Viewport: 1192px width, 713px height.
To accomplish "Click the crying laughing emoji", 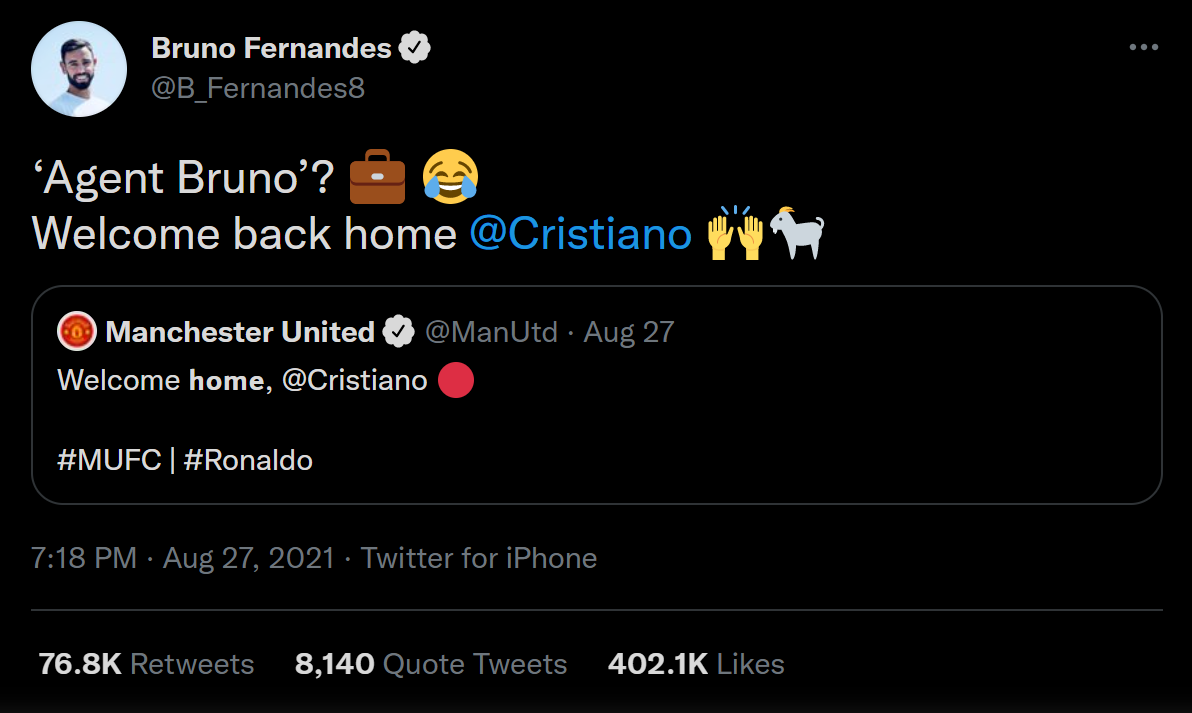I will coord(450,177).
